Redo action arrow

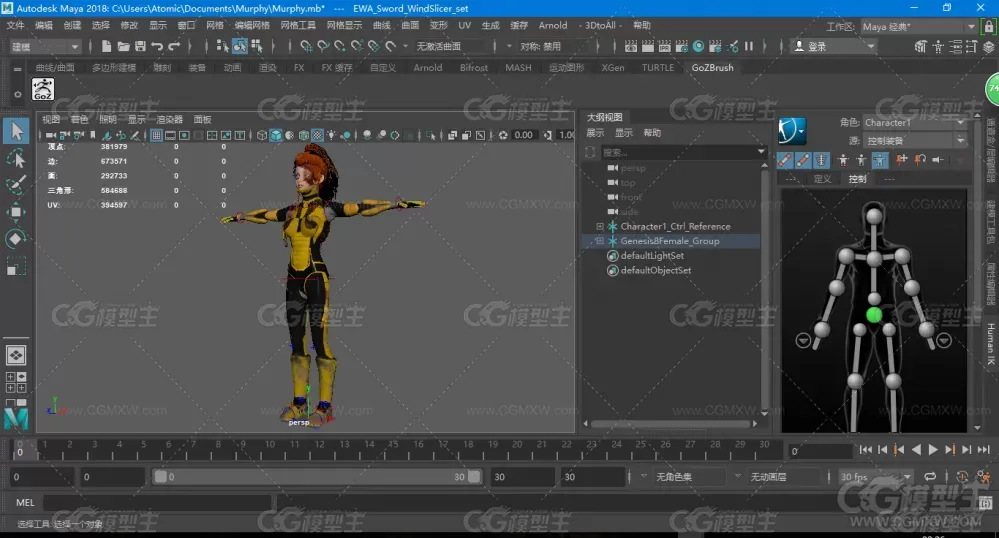click(174, 46)
